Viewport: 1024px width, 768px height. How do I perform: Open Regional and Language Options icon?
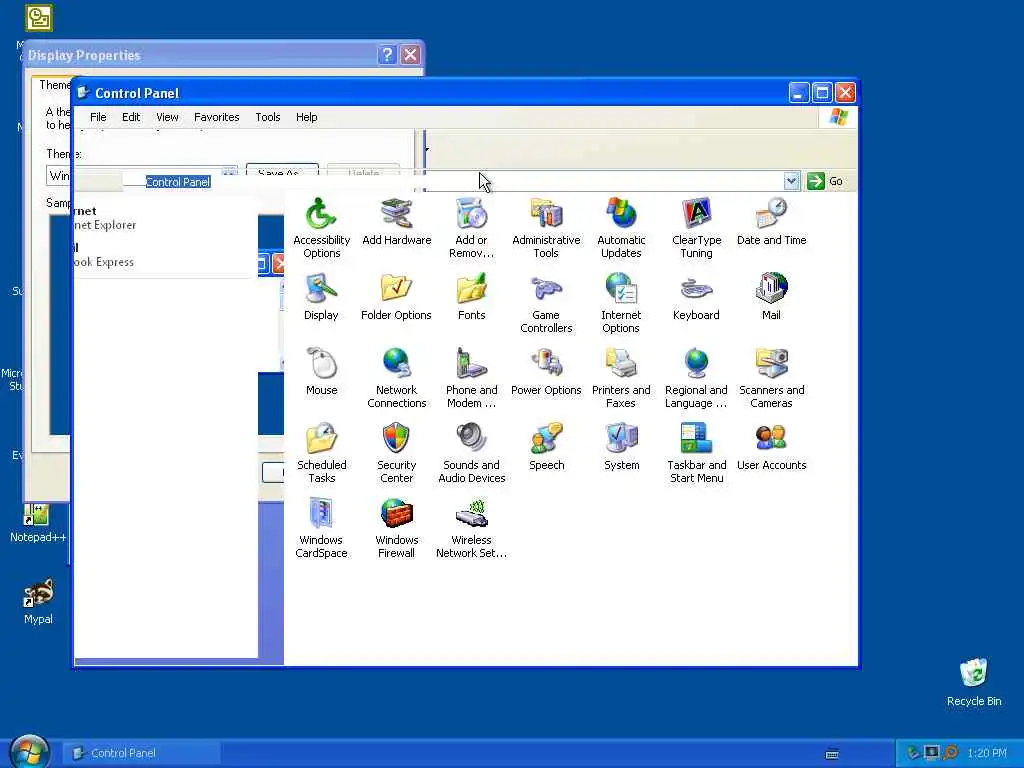(x=696, y=364)
